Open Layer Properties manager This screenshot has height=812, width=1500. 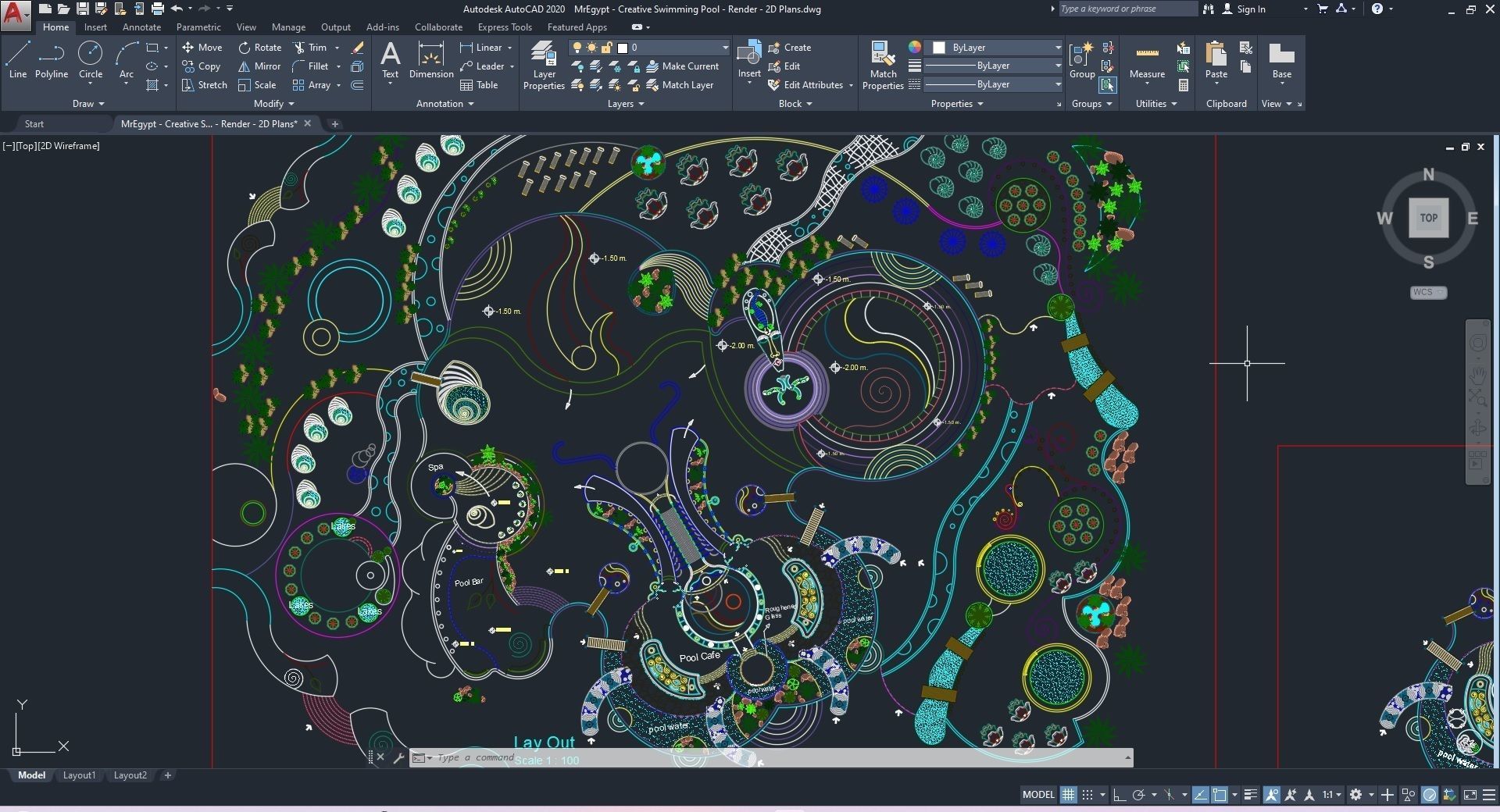click(x=544, y=66)
